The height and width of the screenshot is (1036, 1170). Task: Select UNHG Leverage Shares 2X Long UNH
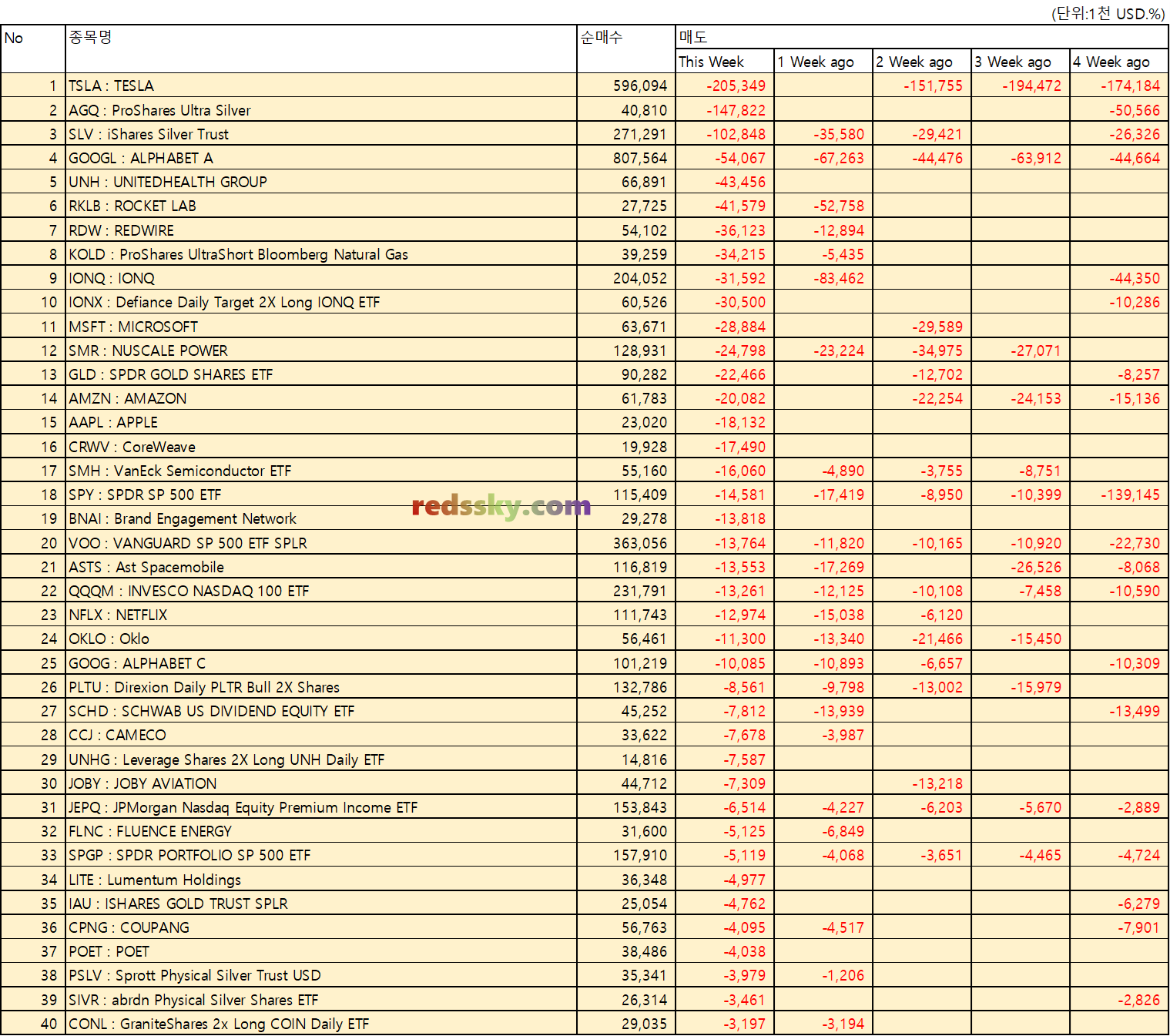coord(320,759)
